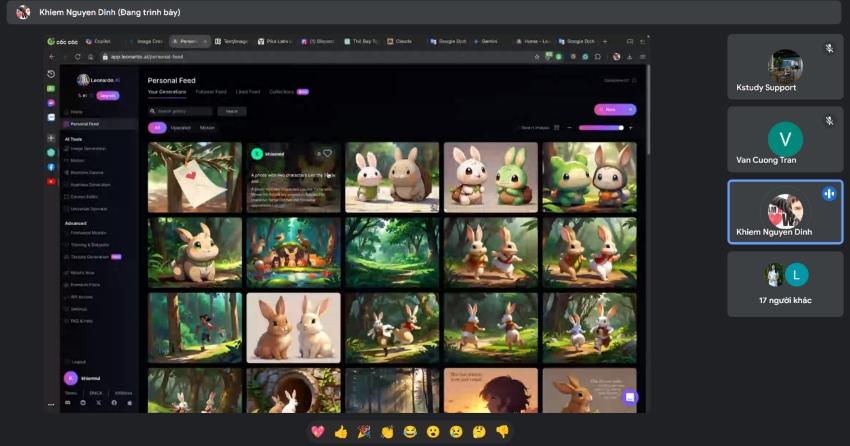Send the thumbs up reaction

pos(341,432)
